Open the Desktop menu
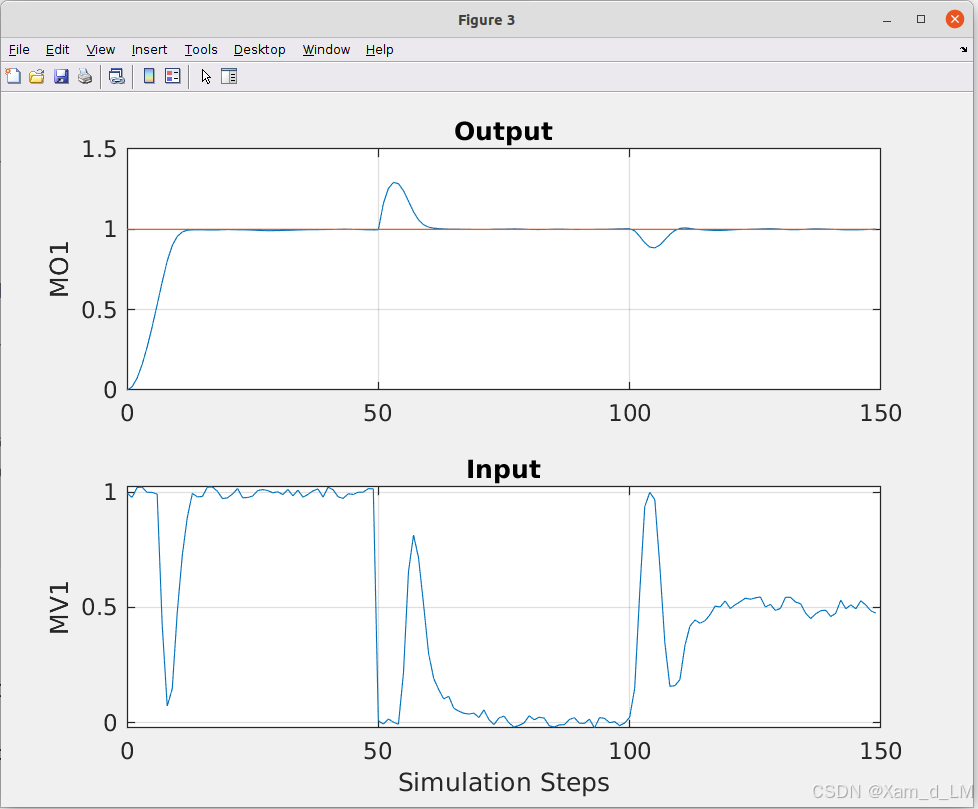The height and width of the screenshot is (809, 978). pos(259,49)
